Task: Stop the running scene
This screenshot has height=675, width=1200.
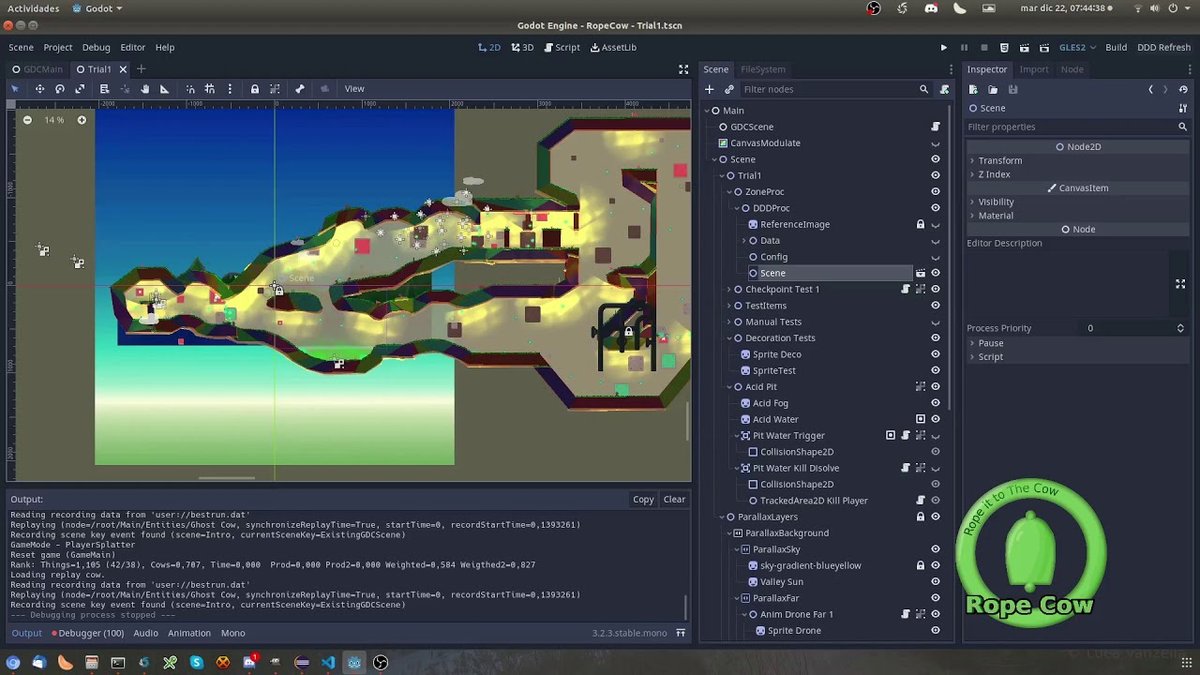Action: (x=983, y=47)
